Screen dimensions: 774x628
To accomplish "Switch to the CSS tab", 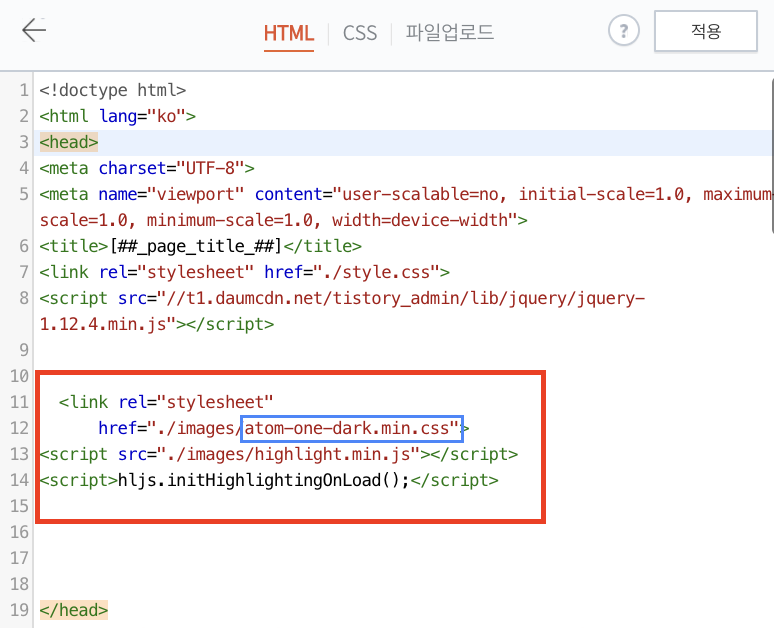I will pyautogui.click(x=360, y=33).
